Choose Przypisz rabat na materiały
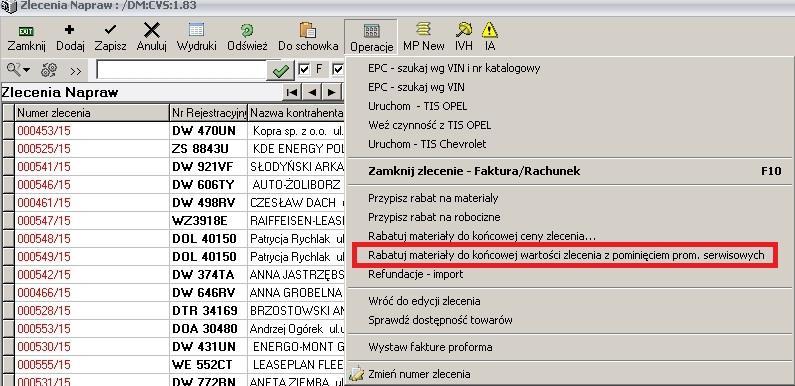Image resolution: width=795 pixels, height=386 pixels. pyautogui.click(x=433, y=198)
